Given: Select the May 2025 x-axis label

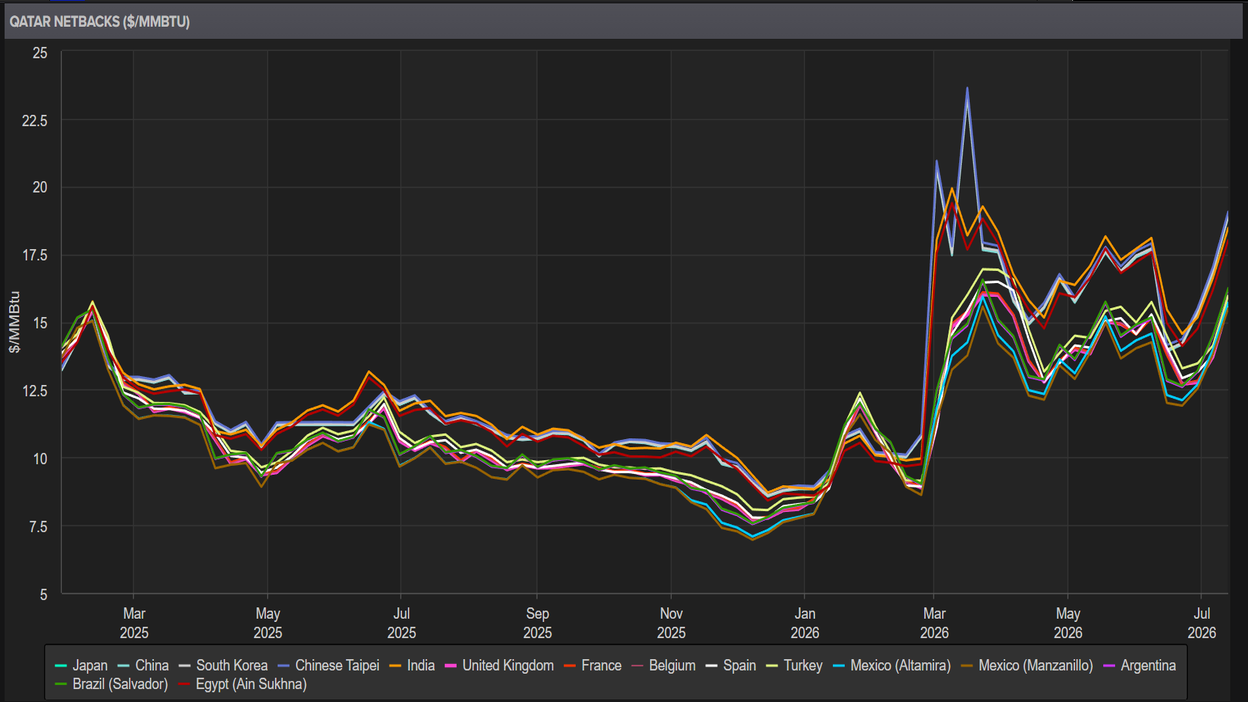Looking at the screenshot, I should [x=267, y=623].
